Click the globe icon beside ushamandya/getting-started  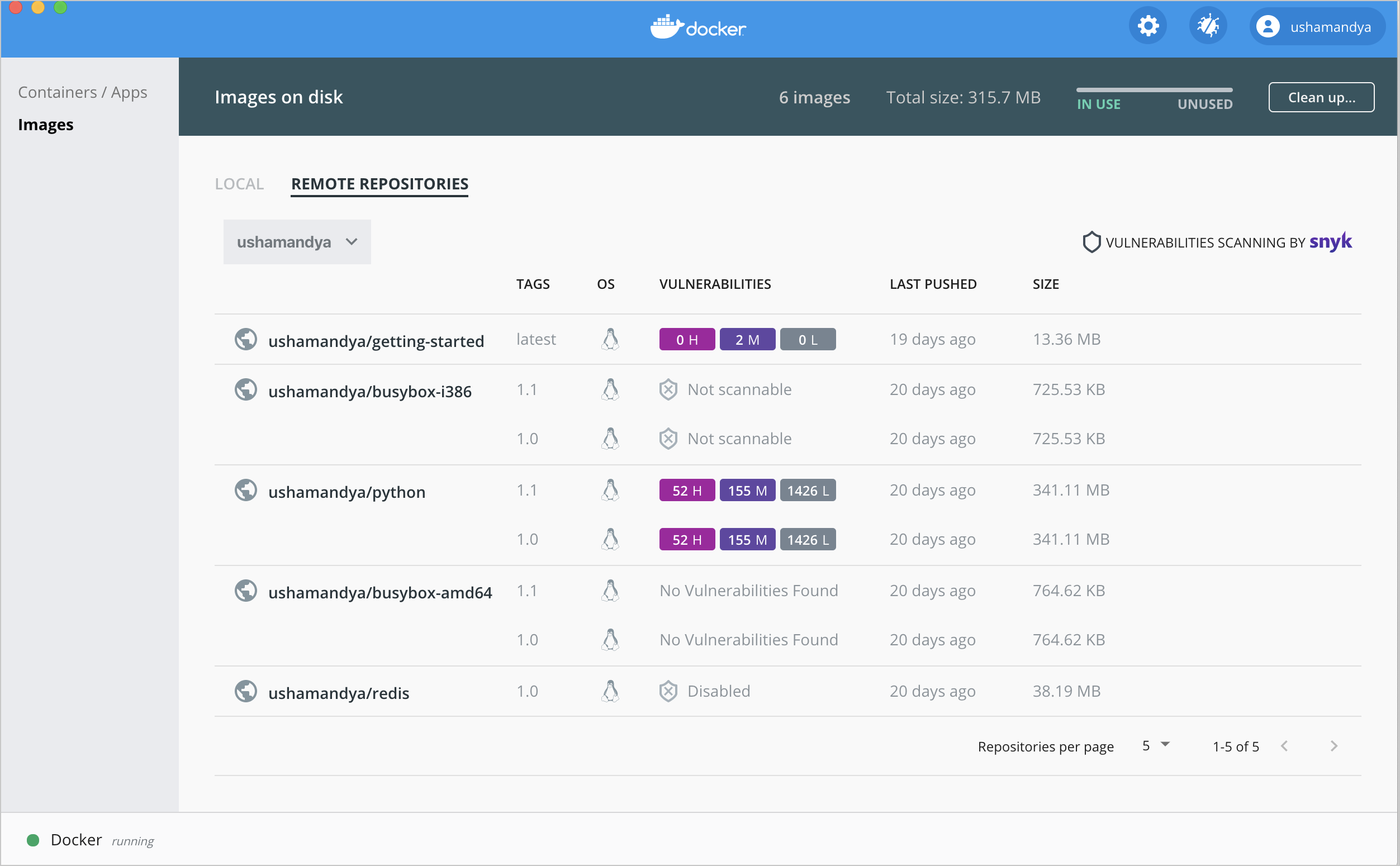pos(246,339)
